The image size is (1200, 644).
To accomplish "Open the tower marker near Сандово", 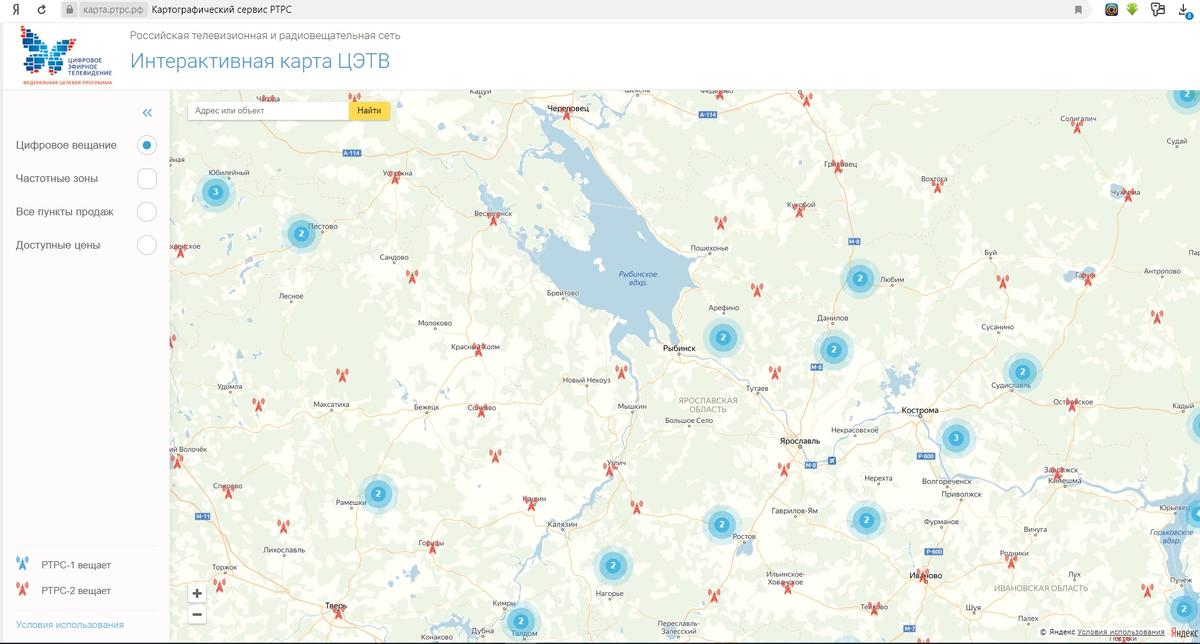I will [x=411, y=276].
